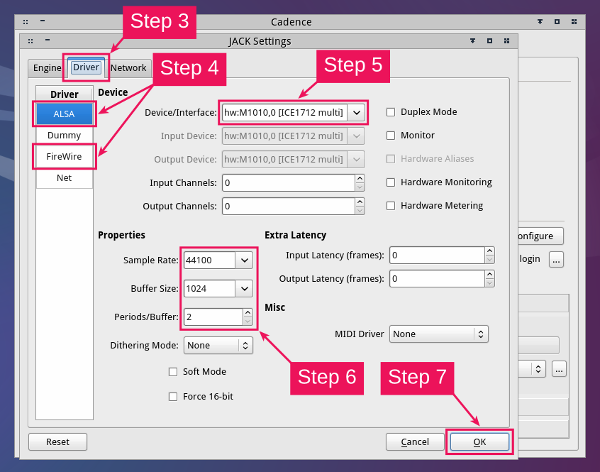Pick the Net driver entry
This screenshot has width=600, height=472.
[x=64, y=178]
